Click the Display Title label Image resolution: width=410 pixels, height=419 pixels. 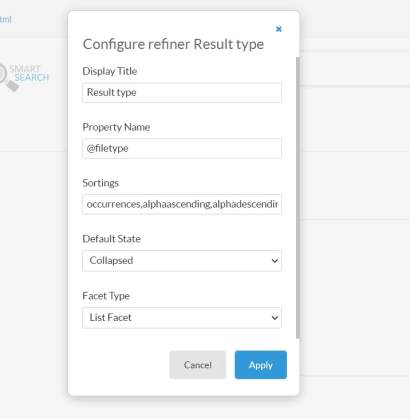click(x=110, y=71)
